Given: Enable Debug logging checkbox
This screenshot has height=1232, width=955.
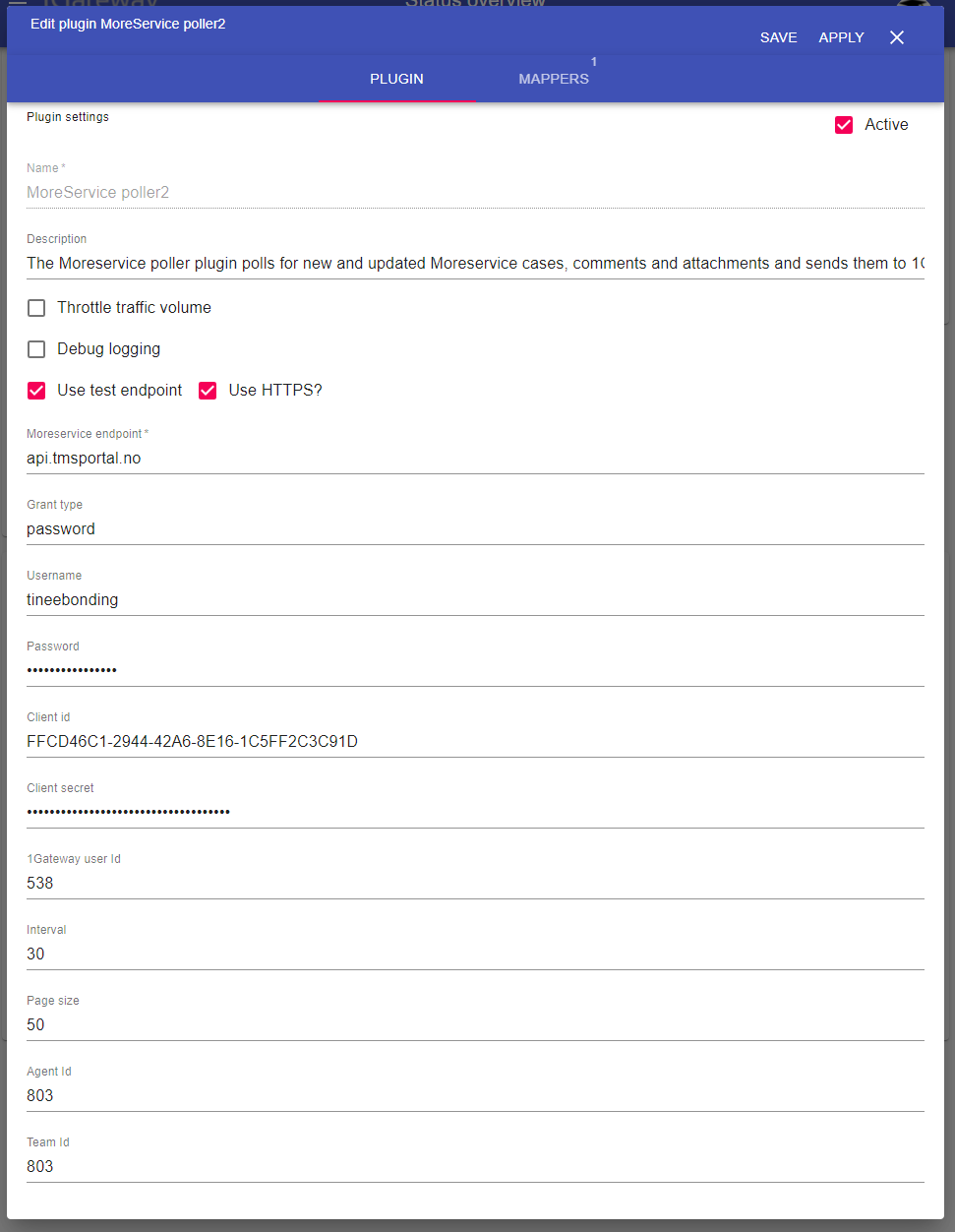Looking at the screenshot, I should 36,349.
